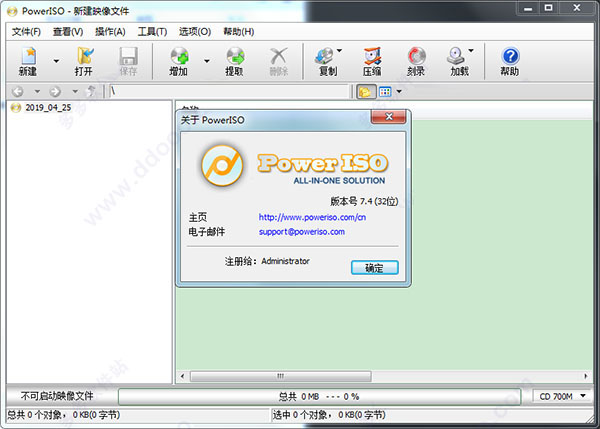The image size is (600, 429).
Task: Expand the 新建 dropdown arrow
Action: click(x=56, y=61)
